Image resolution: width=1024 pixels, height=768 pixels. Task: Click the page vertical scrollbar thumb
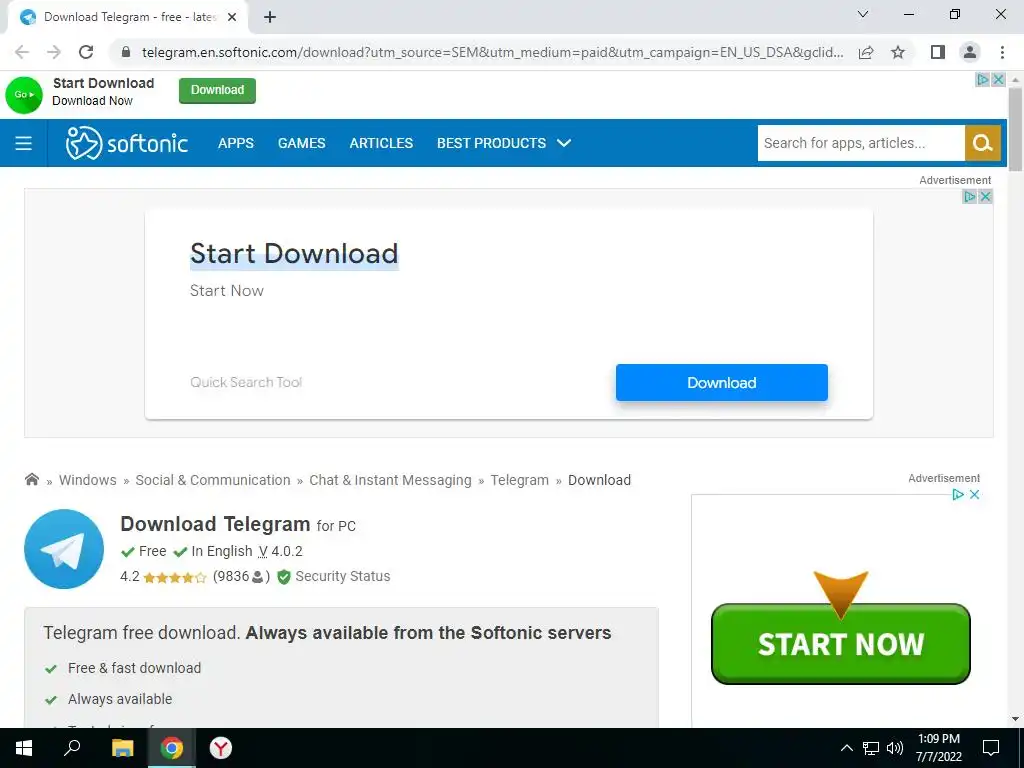(x=1015, y=129)
